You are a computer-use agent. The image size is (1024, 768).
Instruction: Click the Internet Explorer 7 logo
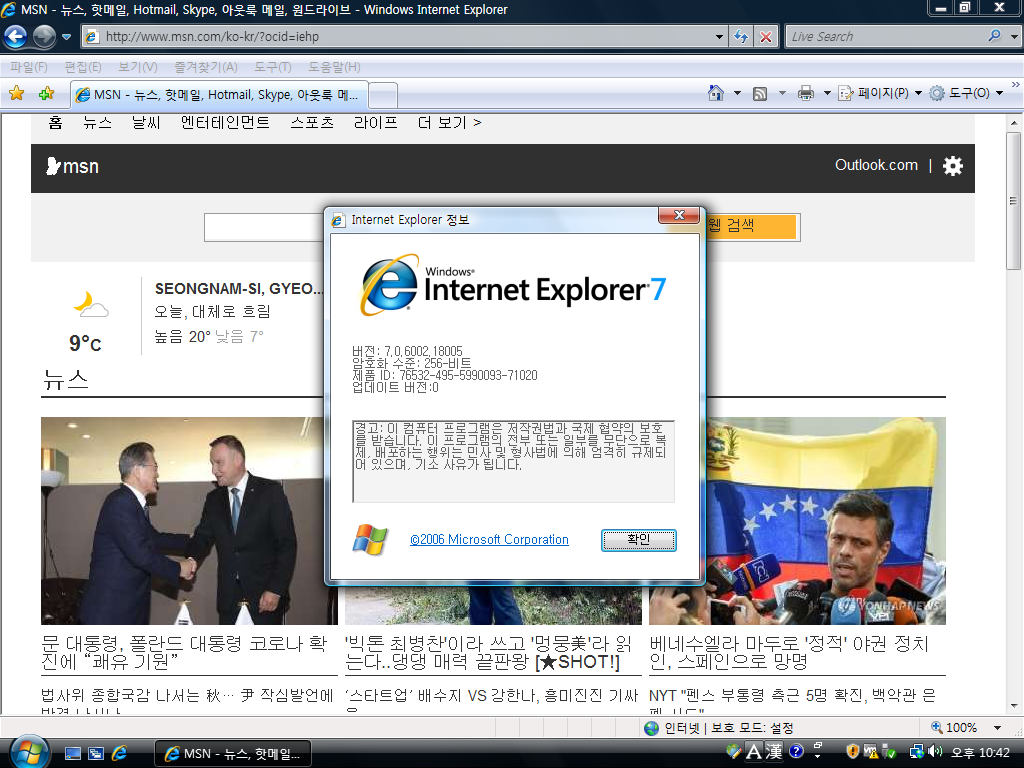[x=513, y=286]
